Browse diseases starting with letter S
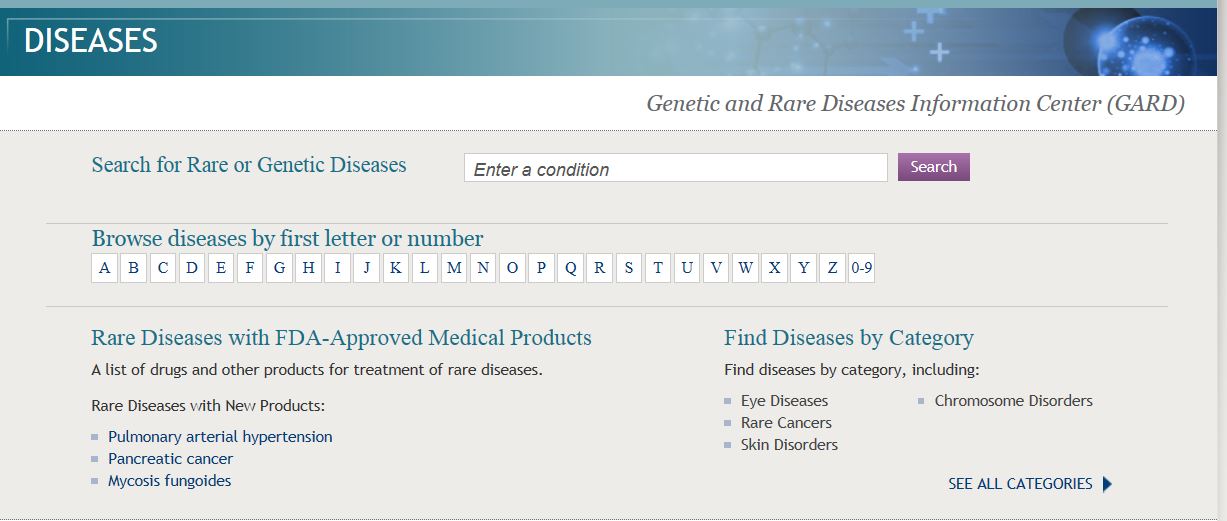Screen dimensions: 1227x521 pyautogui.click(x=628, y=268)
